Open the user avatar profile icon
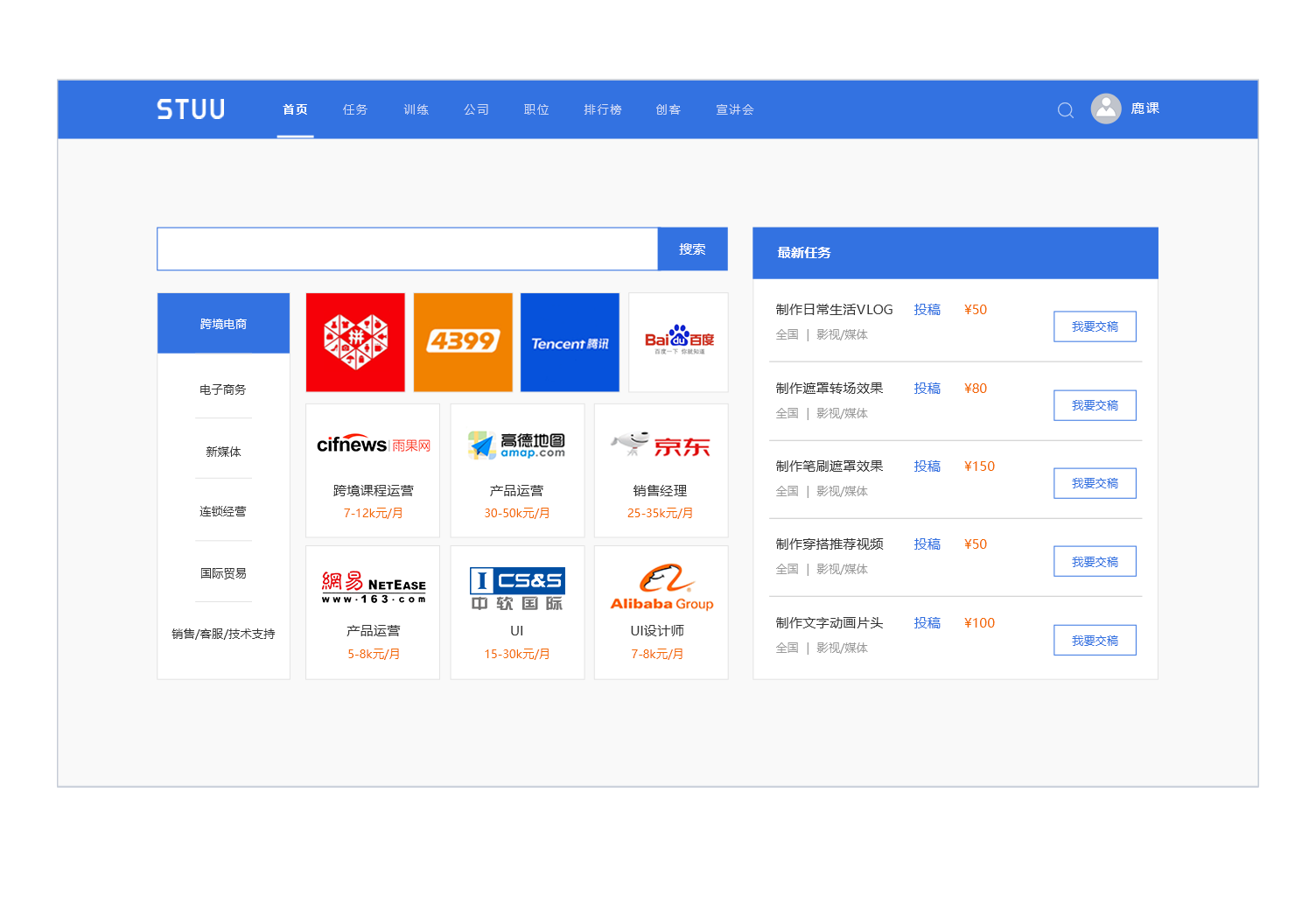 click(x=1106, y=109)
